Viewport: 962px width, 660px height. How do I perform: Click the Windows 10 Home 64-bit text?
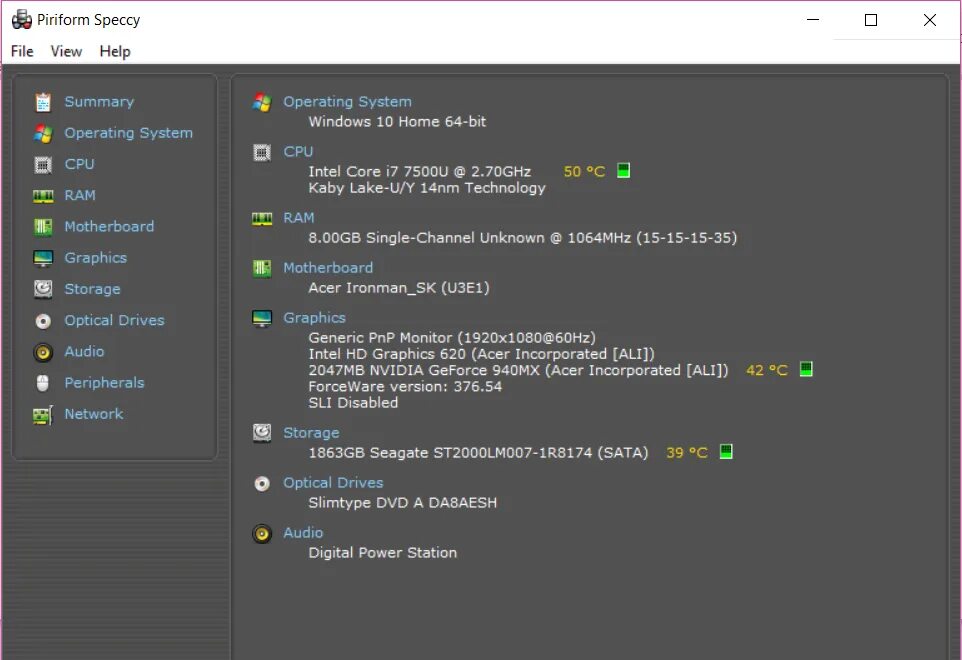pyautogui.click(x=397, y=122)
